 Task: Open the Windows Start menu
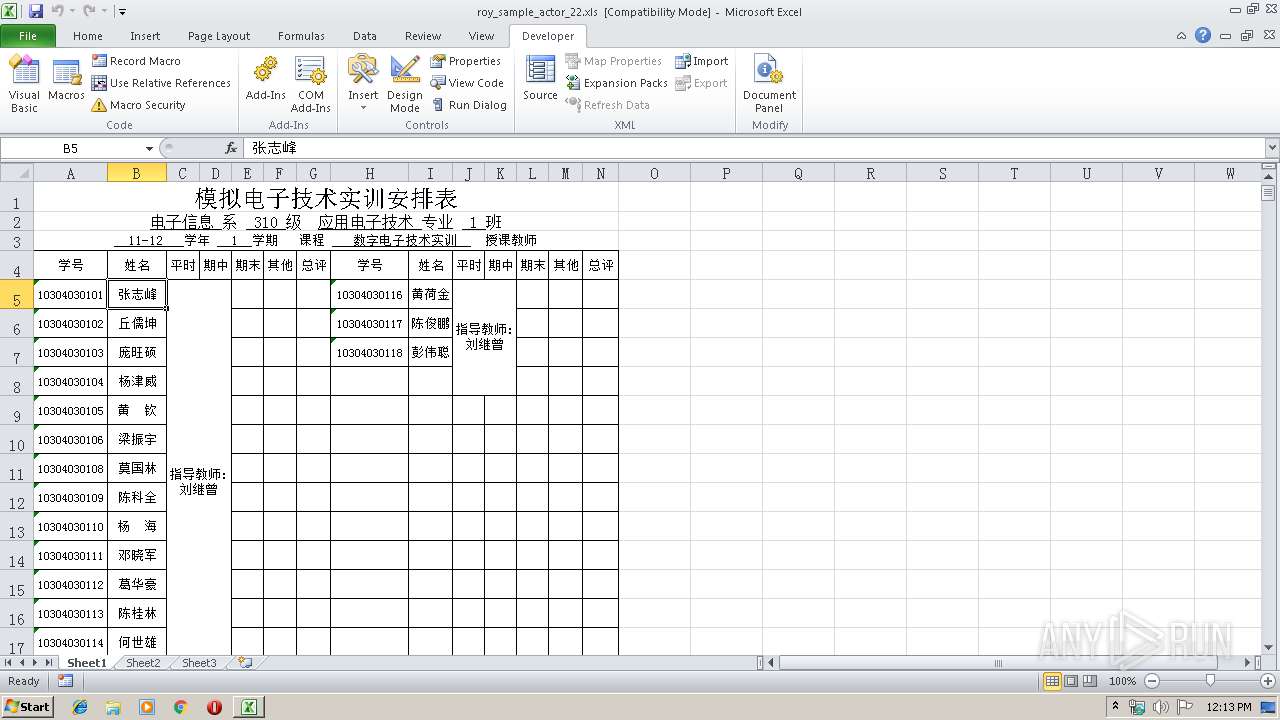click(x=27, y=707)
